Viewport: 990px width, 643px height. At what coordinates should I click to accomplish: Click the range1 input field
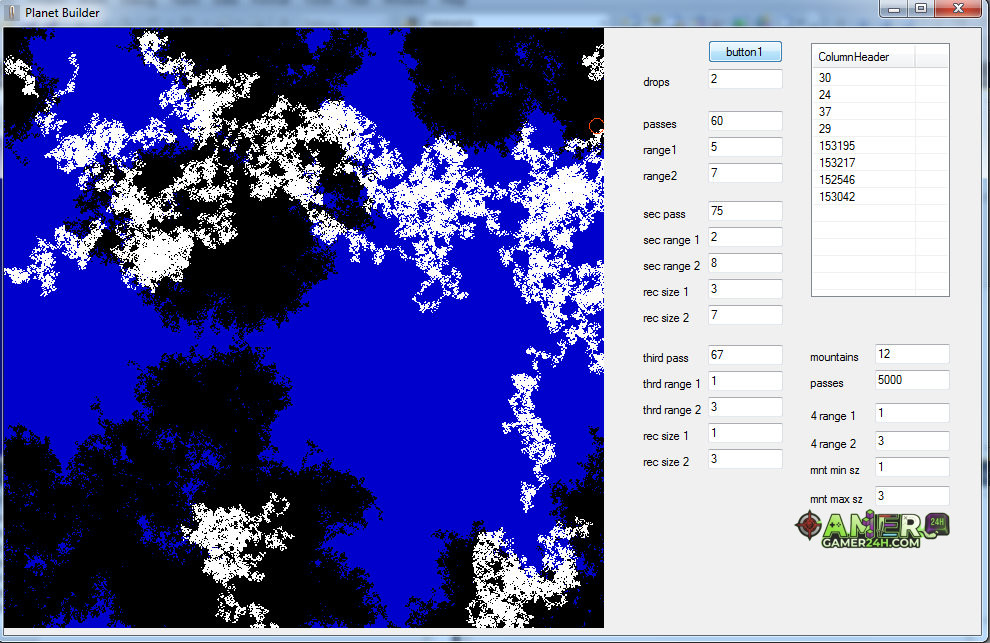coord(745,147)
